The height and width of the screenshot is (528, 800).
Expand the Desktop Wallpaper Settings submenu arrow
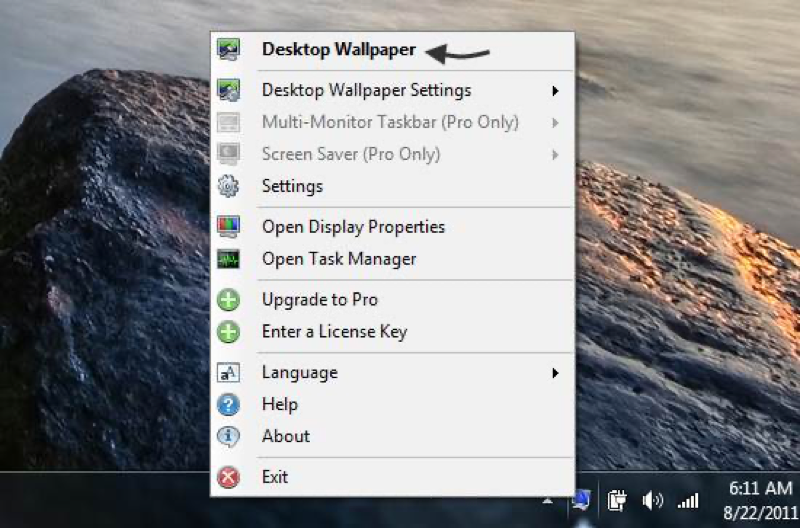(x=555, y=91)
